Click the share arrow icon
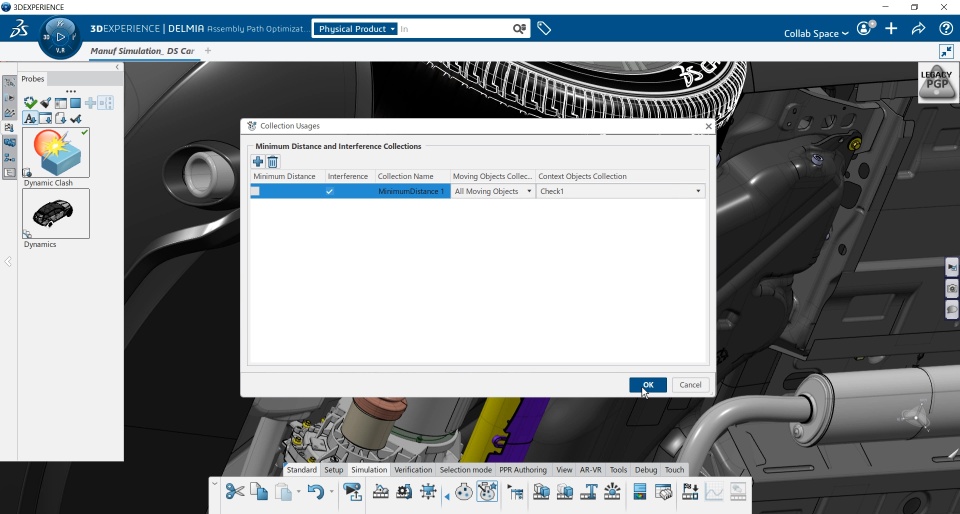Viewport: 960px width, 514px height. coord(918,28)
